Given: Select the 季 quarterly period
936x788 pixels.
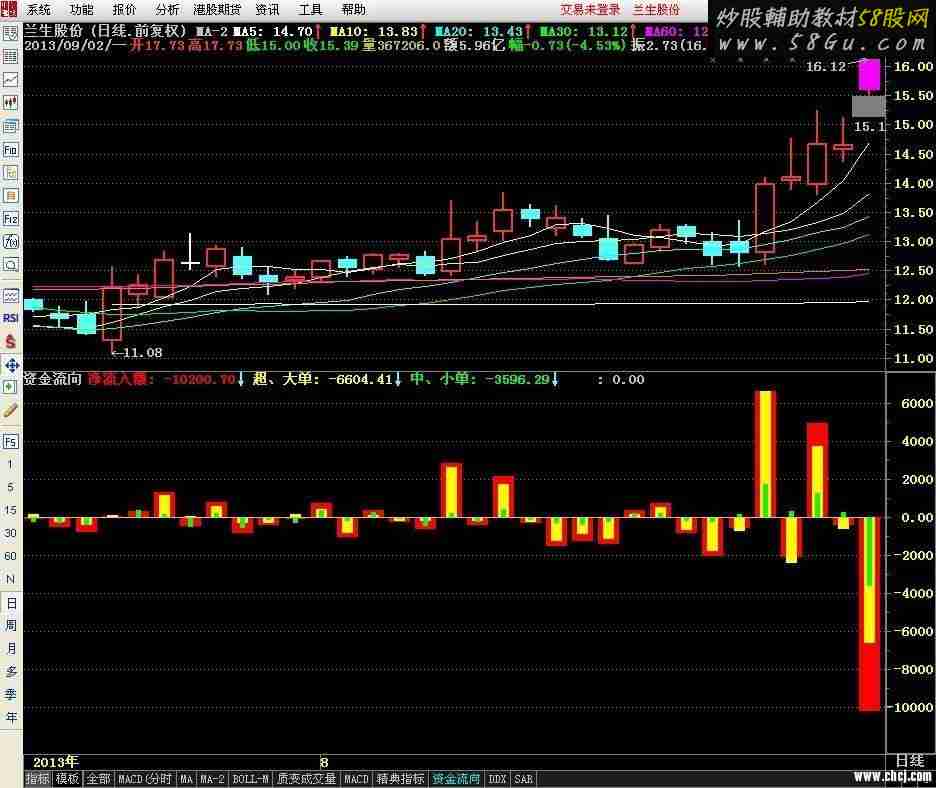Looking at the screenshot, I should point(11,695).
